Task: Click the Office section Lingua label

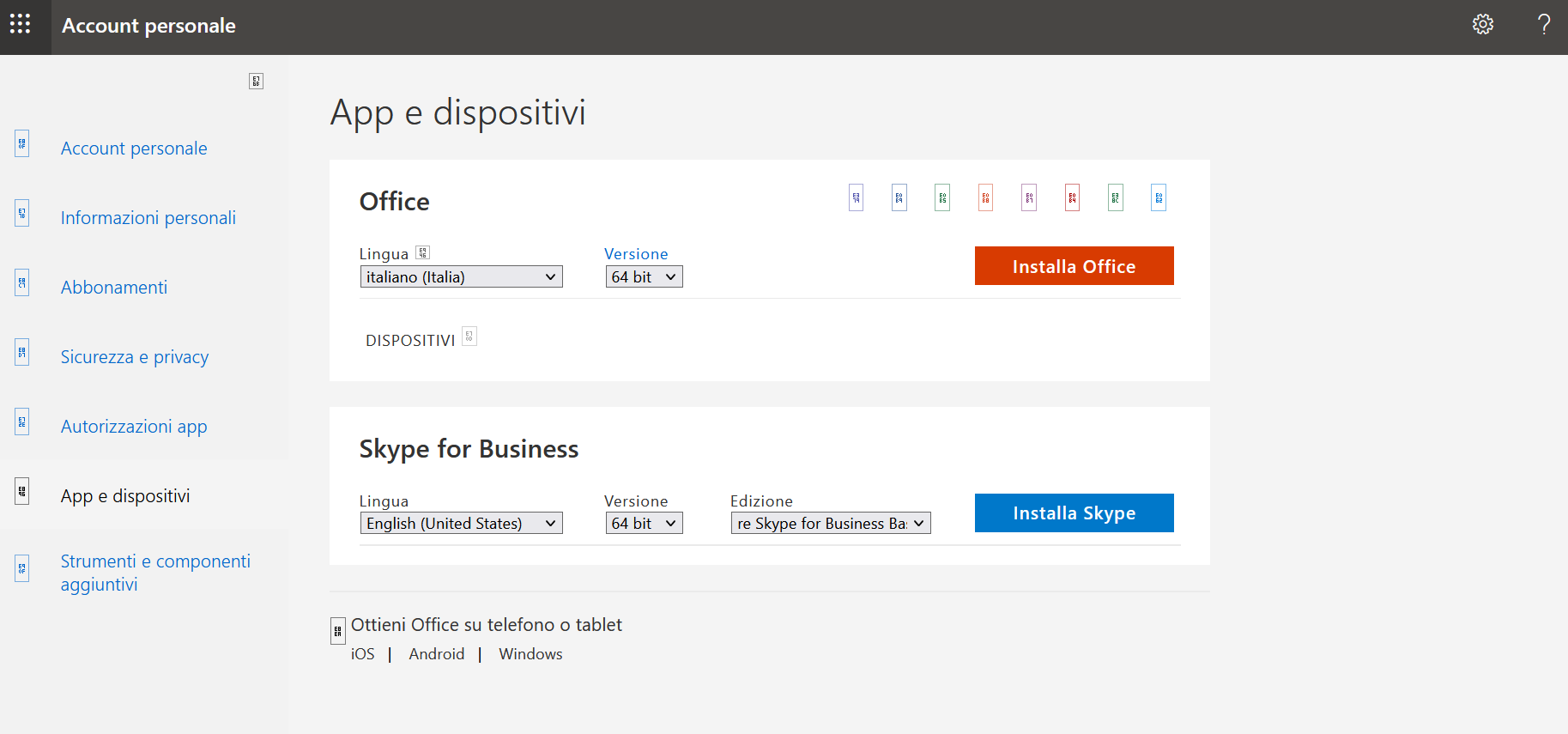Action: pyautogui.click(x=384, y=254)
